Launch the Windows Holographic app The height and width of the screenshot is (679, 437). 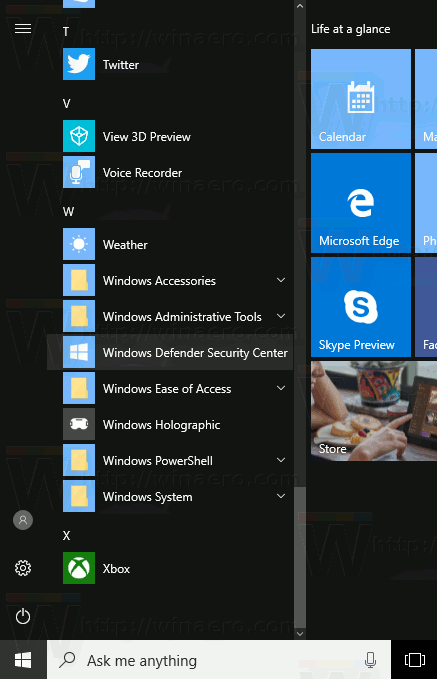click(x=170, y=424)
